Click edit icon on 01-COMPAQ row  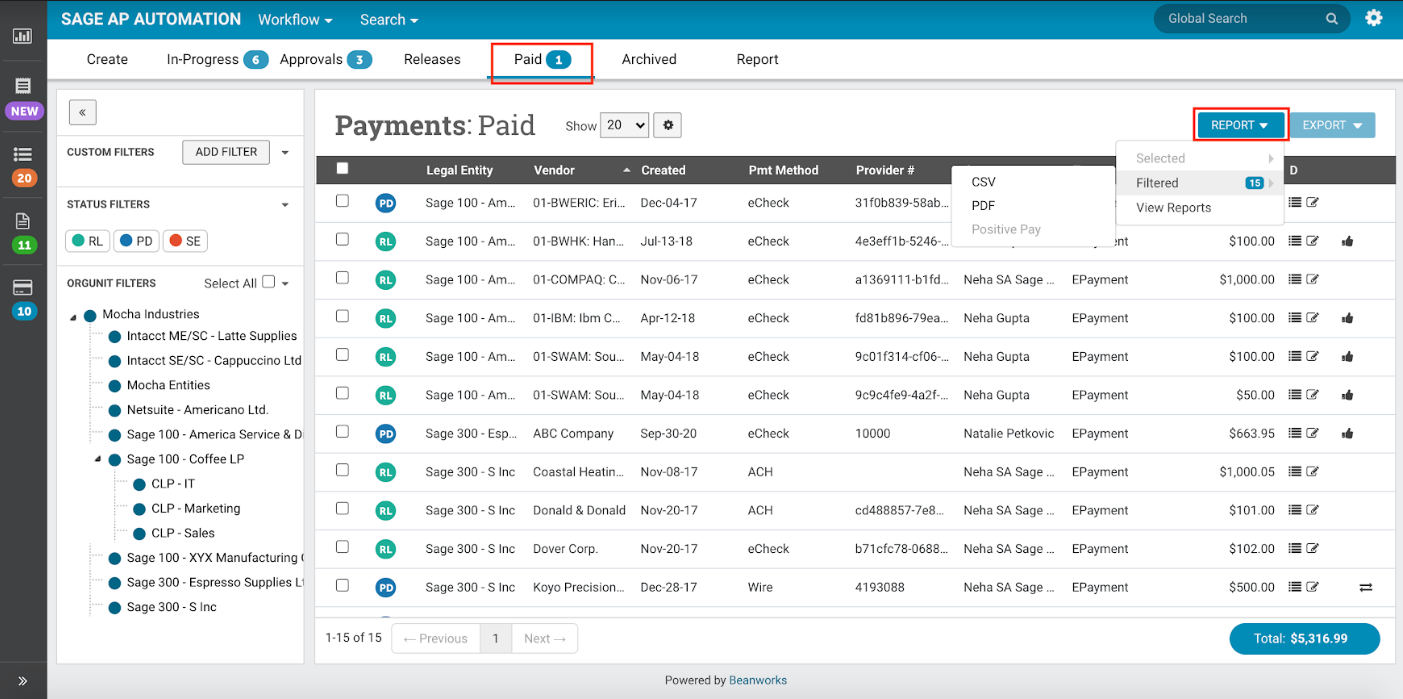click(1313, 279)
